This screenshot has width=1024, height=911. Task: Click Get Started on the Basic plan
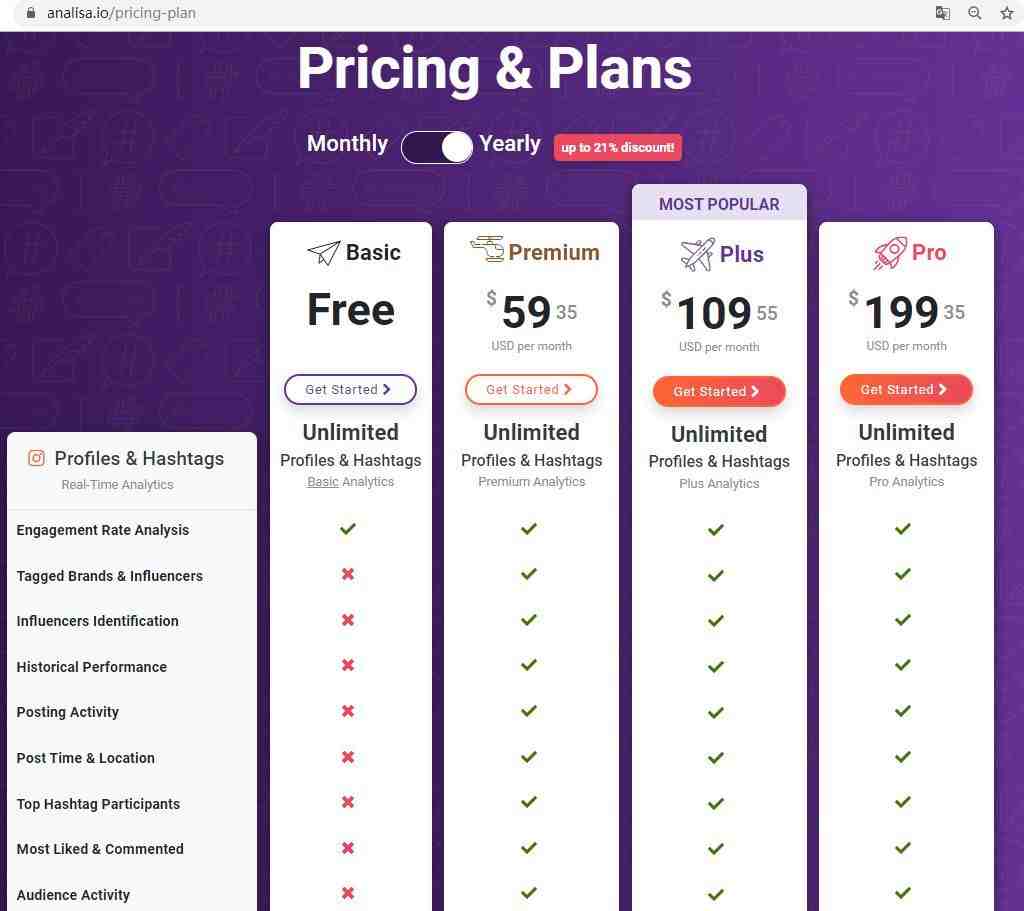pyautogui.click(x=350, y=389)
